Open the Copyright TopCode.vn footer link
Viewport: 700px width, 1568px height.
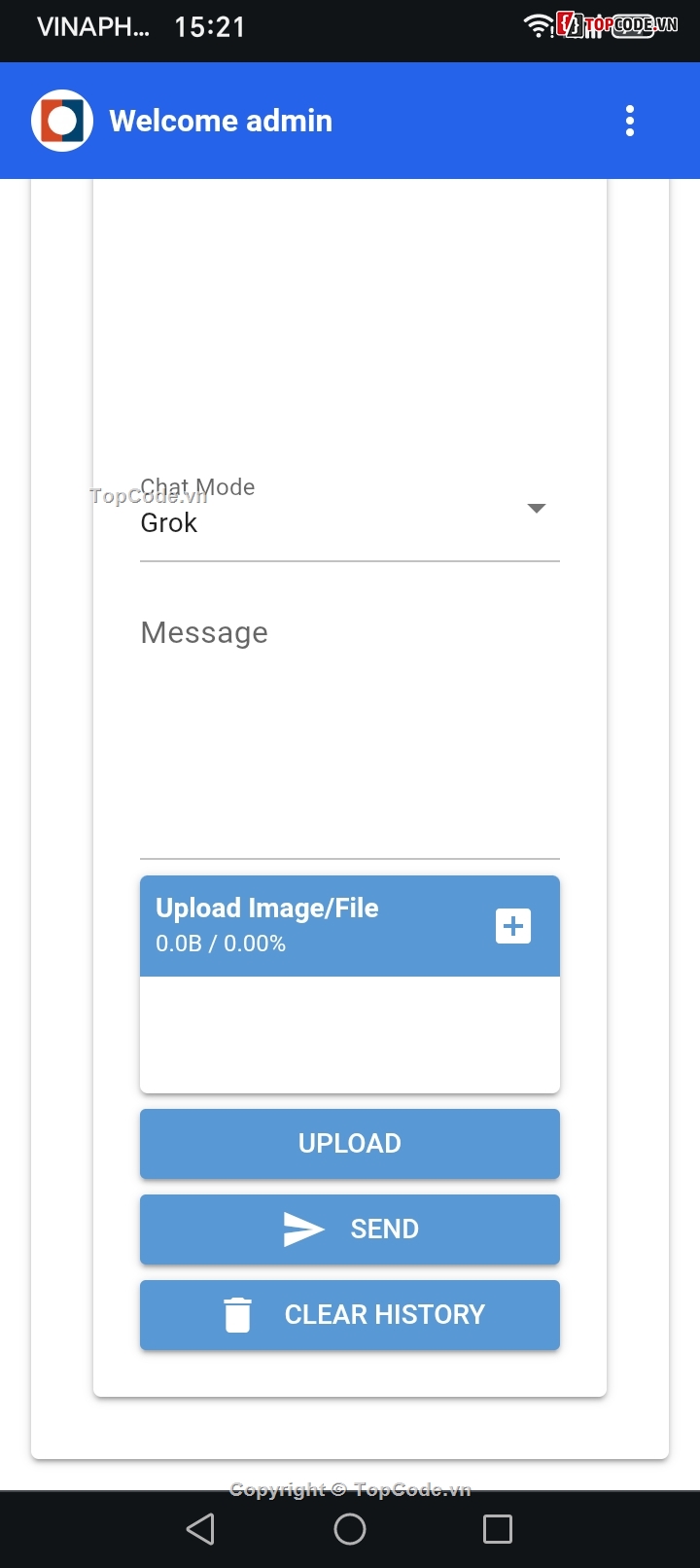pyautogui.click(x=350, y=1489)
